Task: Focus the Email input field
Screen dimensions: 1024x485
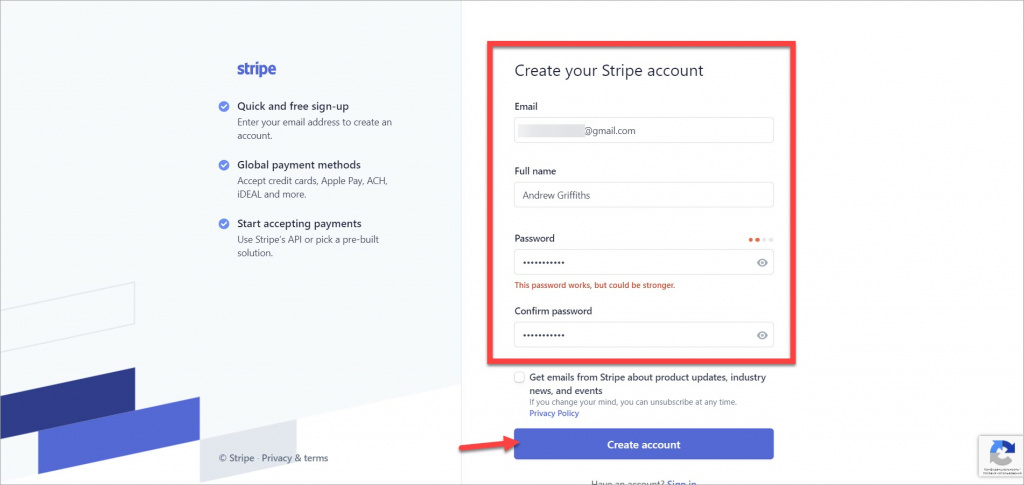Action: [x=643, y=130]
